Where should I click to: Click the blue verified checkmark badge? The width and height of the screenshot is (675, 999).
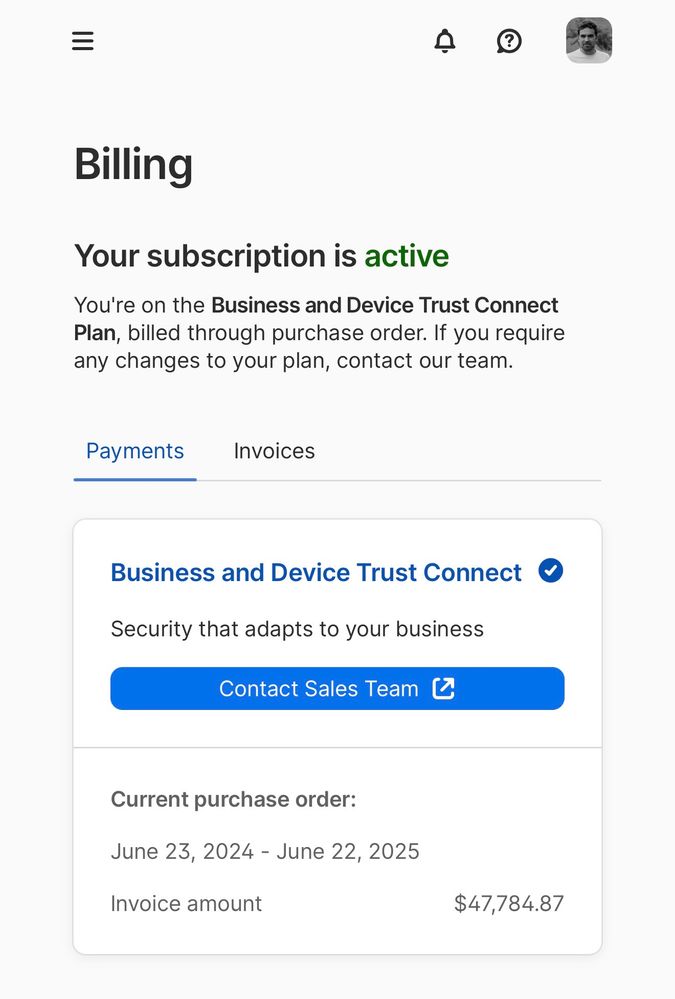click(550, 571)
